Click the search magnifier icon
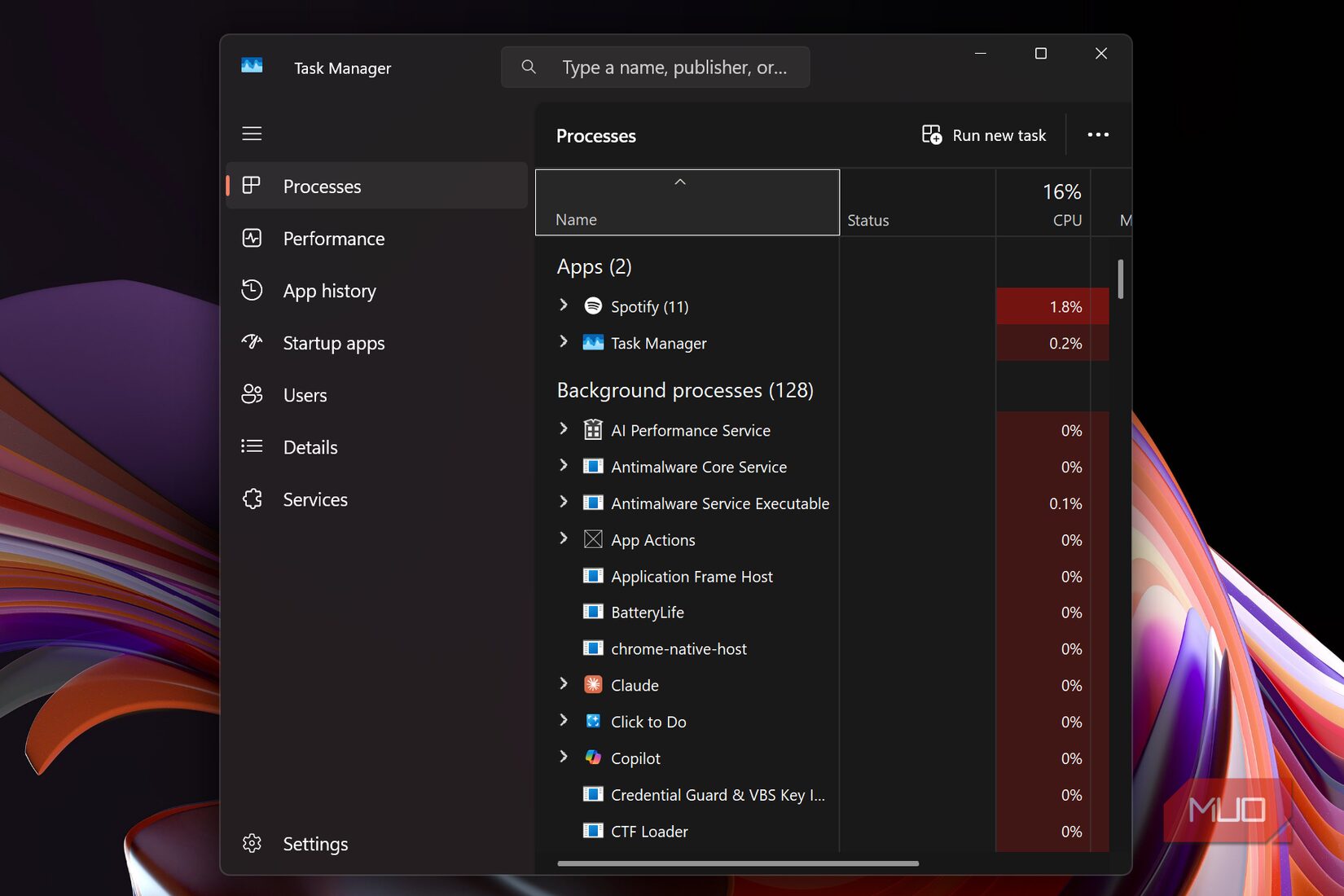The height and width of the screenshot is (896, 1344). (529, 67)
